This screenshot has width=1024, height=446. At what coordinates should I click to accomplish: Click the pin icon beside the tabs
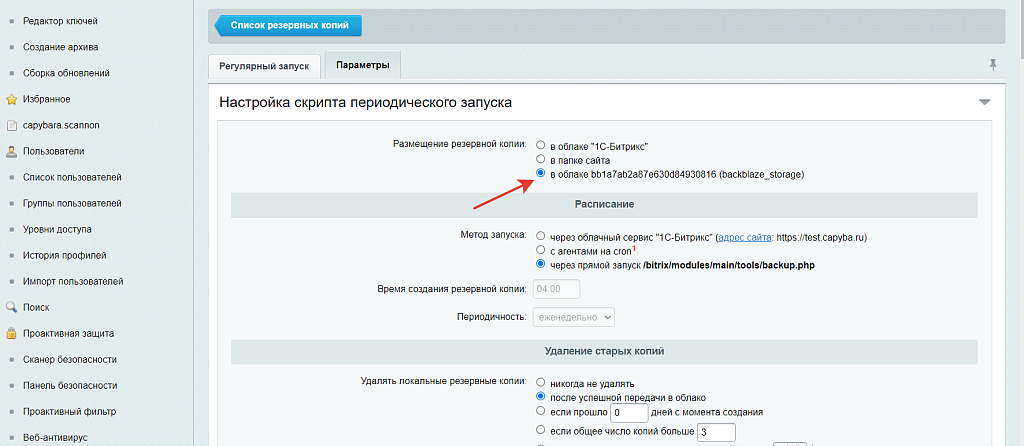click(x=992, y=65)
